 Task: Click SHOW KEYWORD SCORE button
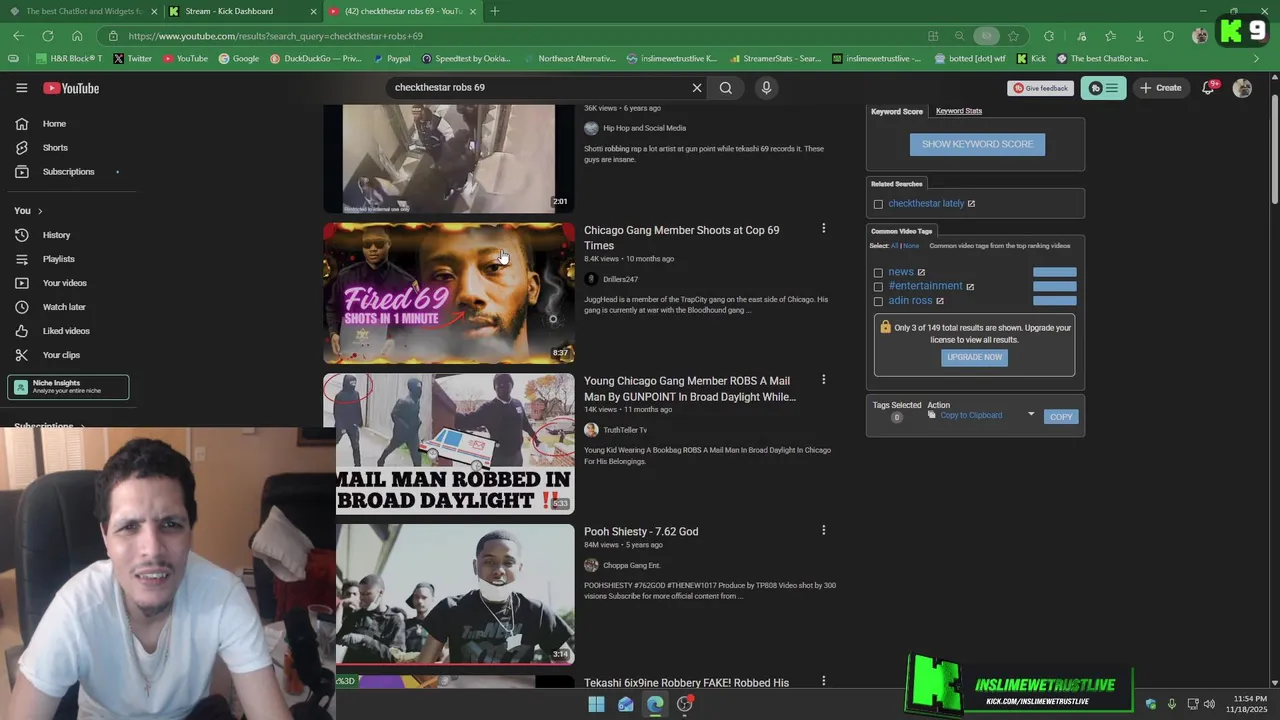point(977,144)
